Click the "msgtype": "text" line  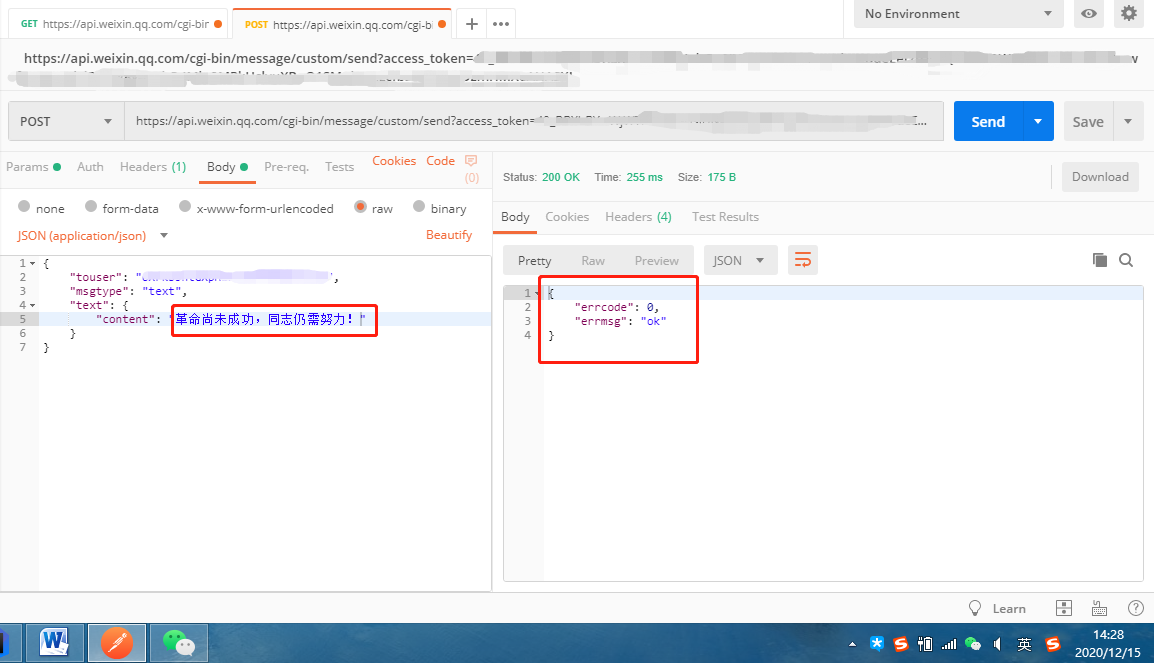[x=128, y=291]
